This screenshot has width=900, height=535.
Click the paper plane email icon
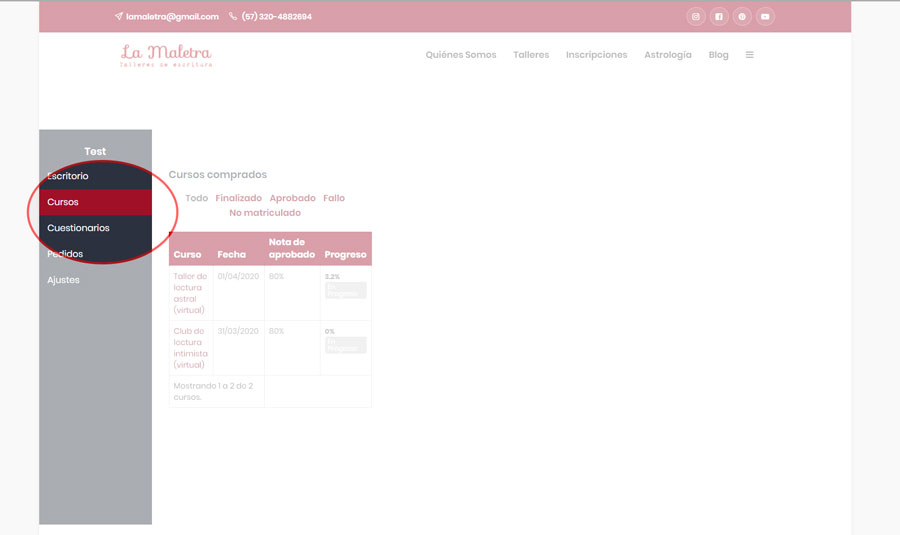119,16
